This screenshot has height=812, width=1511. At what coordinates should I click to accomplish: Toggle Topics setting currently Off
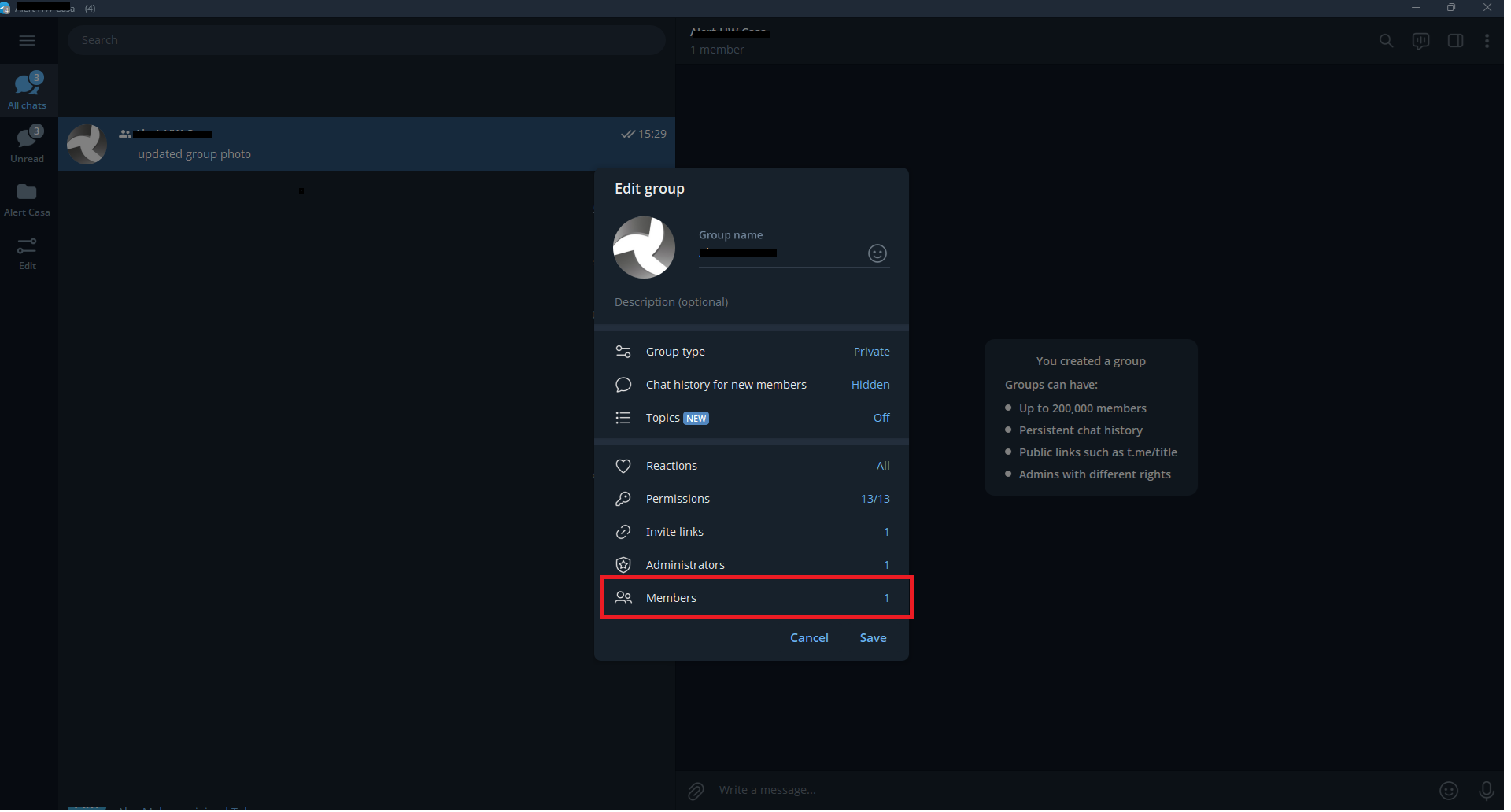752,418
